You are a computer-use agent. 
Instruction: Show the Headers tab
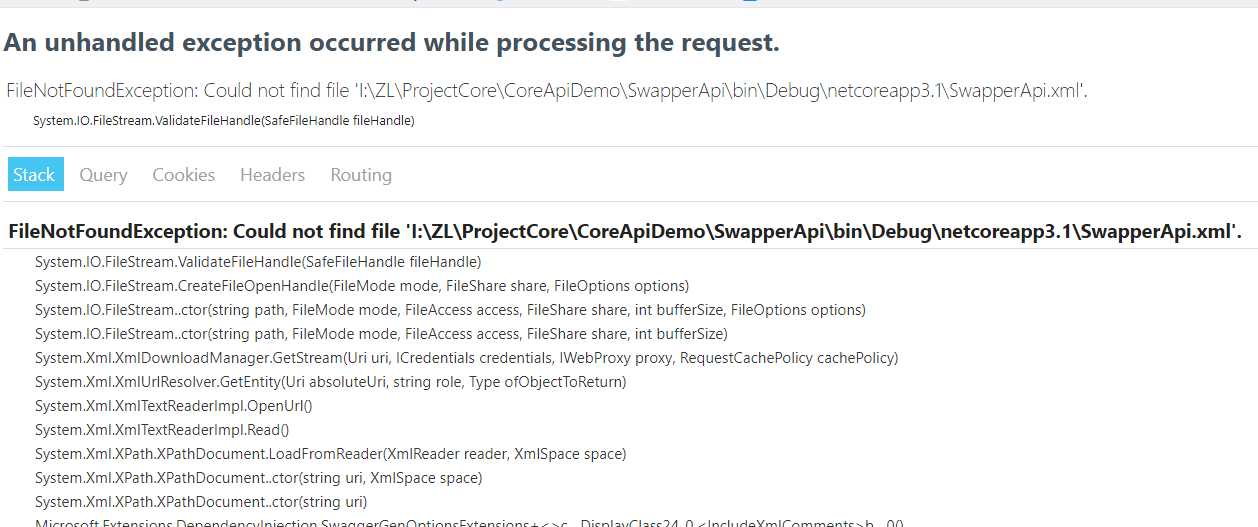272,174
